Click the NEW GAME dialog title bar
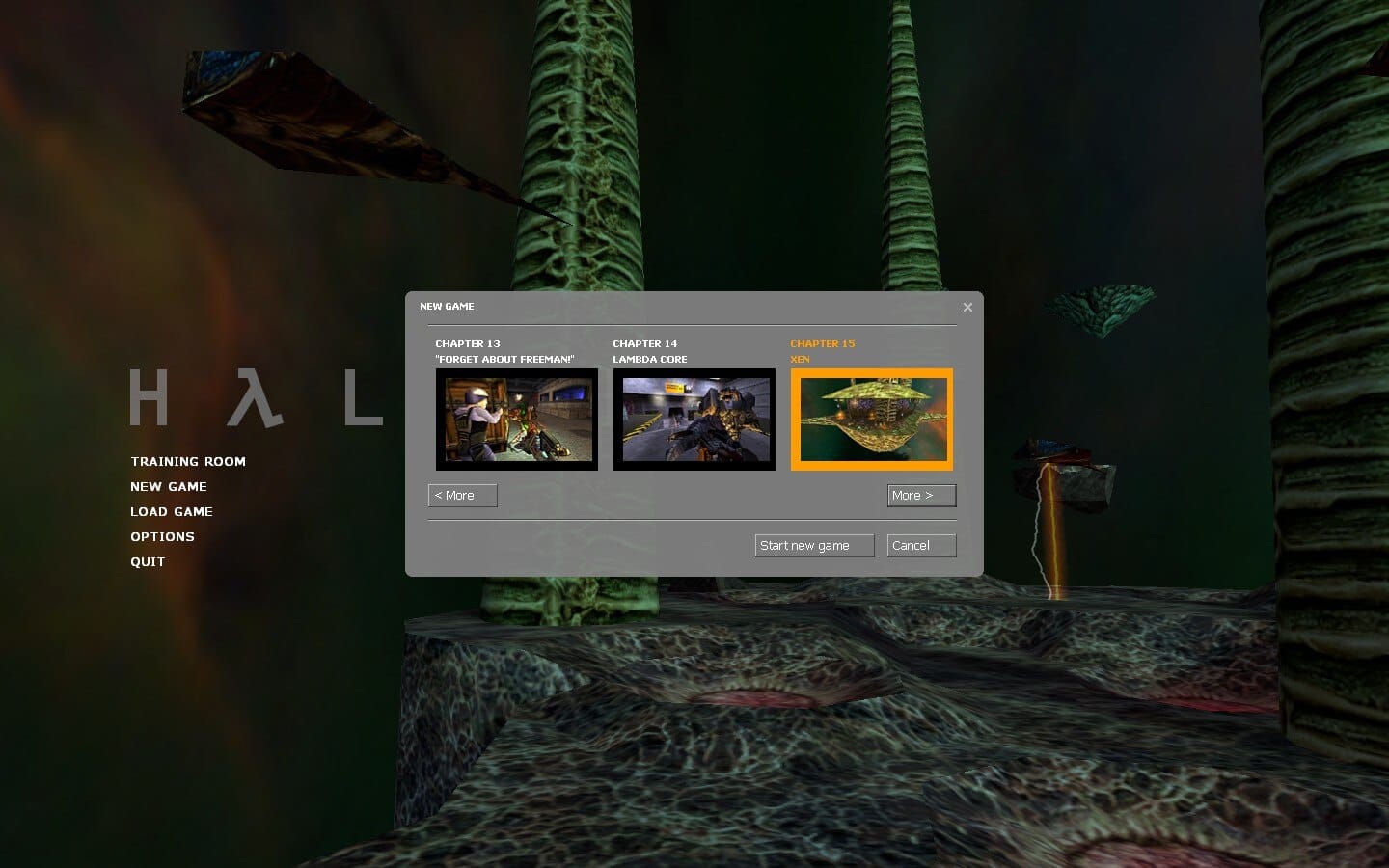This screenshot has width=1389, height=868. 448,306
